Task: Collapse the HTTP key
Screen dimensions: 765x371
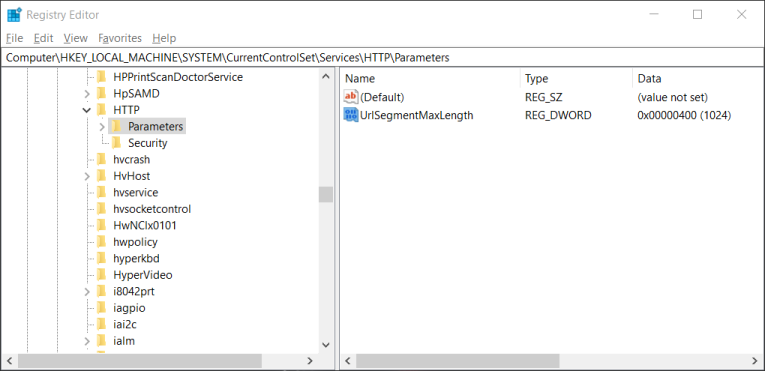Action: pos(87,110)
